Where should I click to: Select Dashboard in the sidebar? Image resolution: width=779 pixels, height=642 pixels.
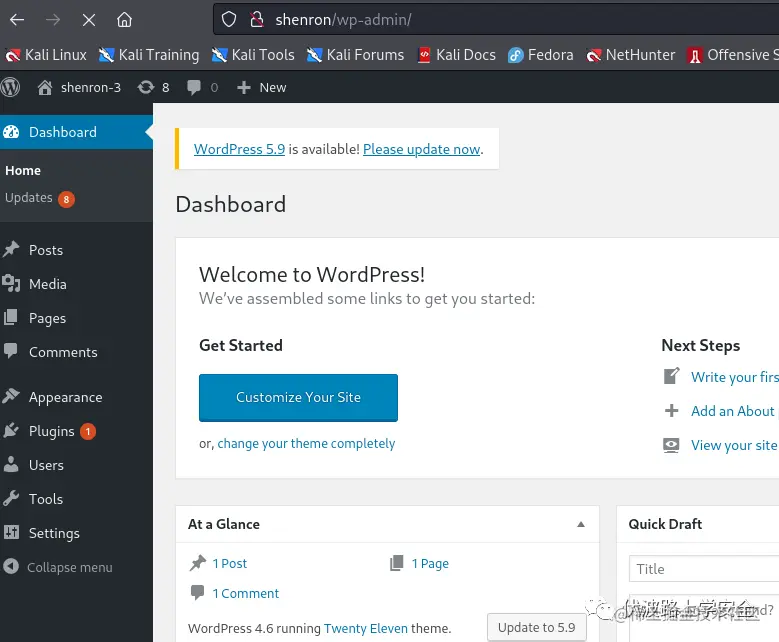click(76, 132)
